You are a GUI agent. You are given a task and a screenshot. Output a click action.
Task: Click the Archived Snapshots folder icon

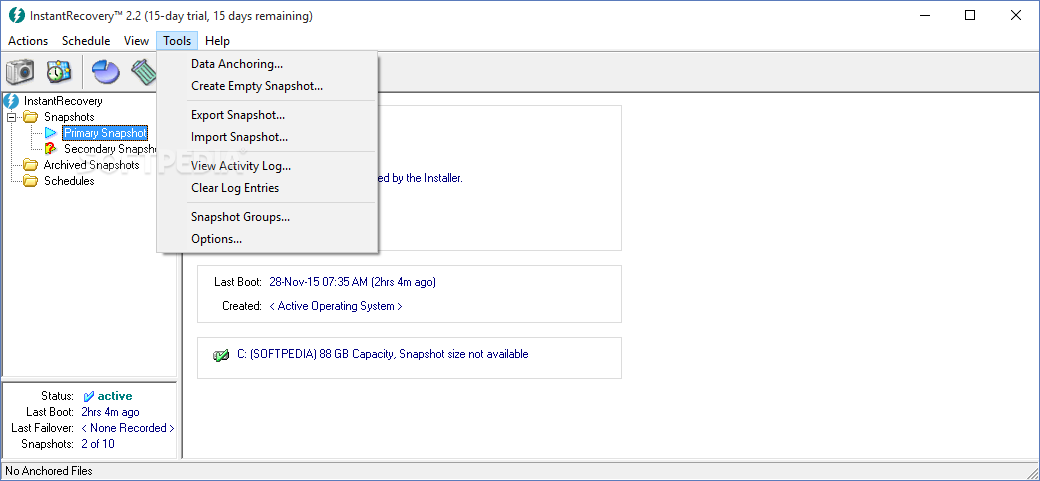(x=31, y=165)
